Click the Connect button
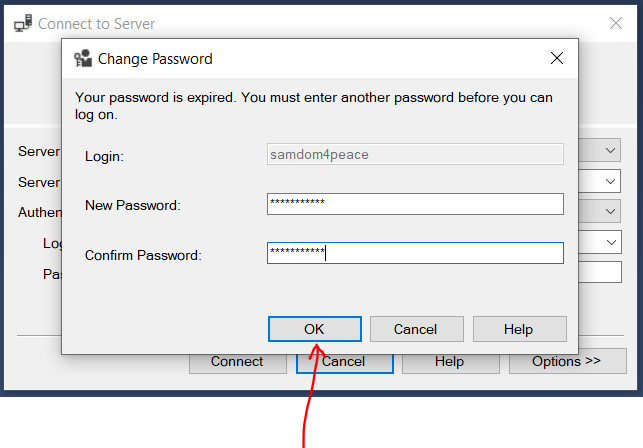The width and height of the screenshot is (643, 448). (x=237, y=362)
